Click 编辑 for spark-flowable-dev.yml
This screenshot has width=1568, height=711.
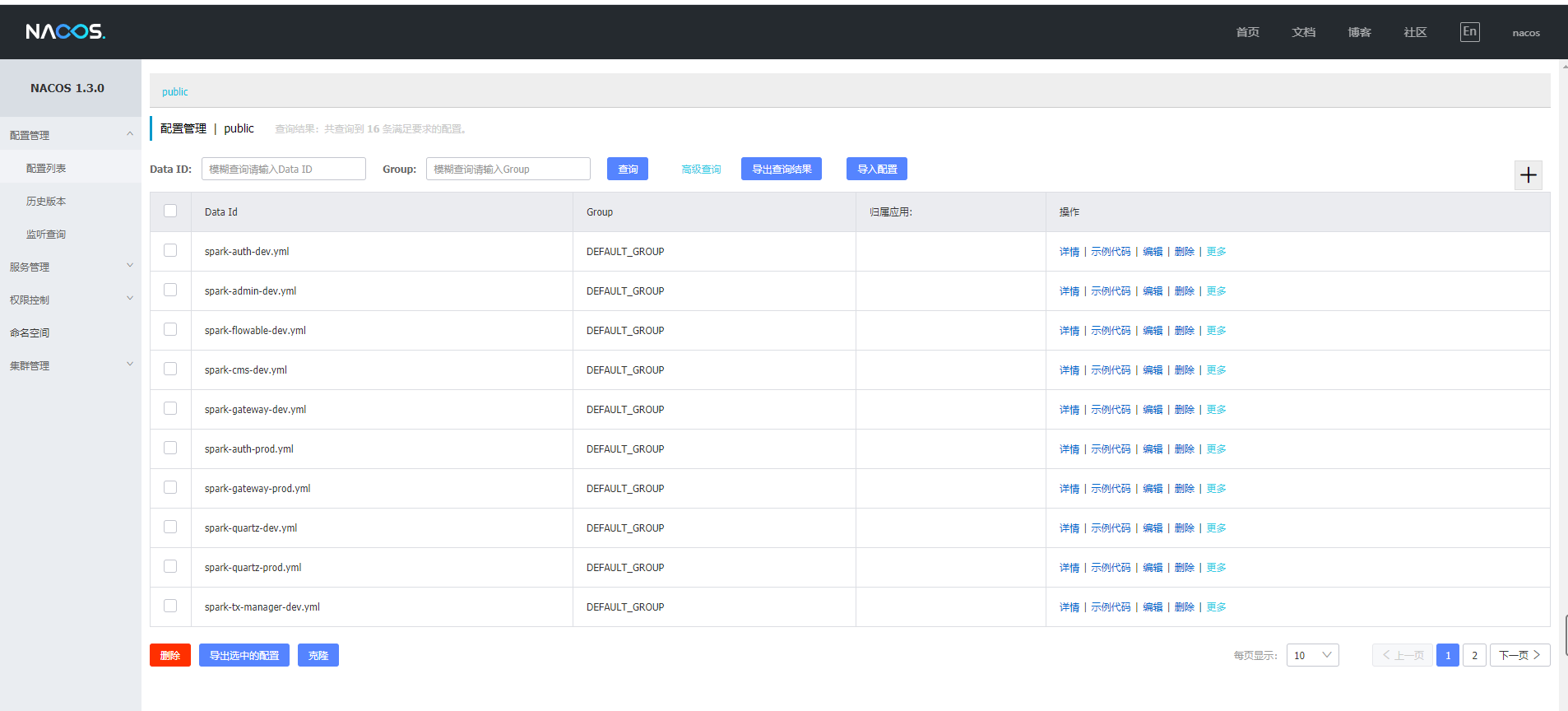coord(1153,331)
